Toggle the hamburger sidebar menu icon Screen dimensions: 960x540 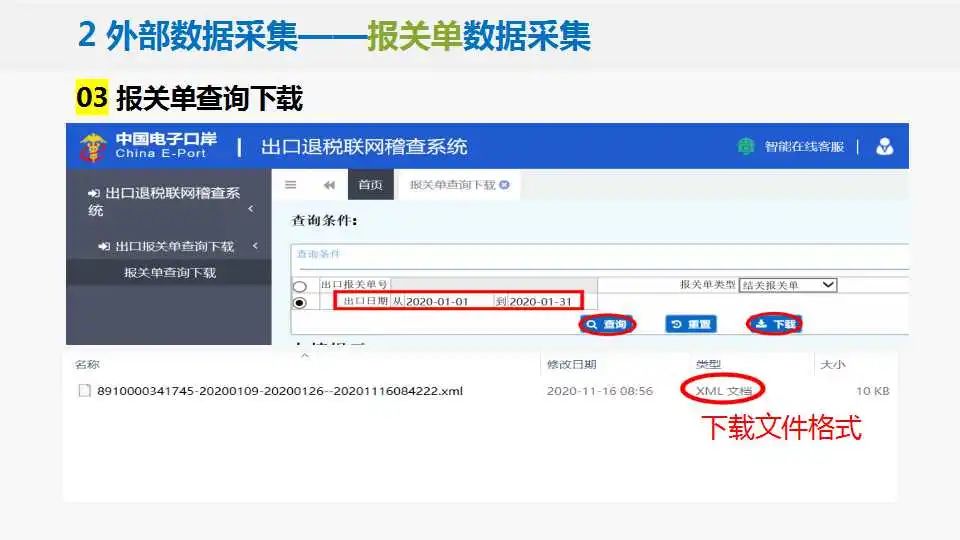[x=291, y=185]
